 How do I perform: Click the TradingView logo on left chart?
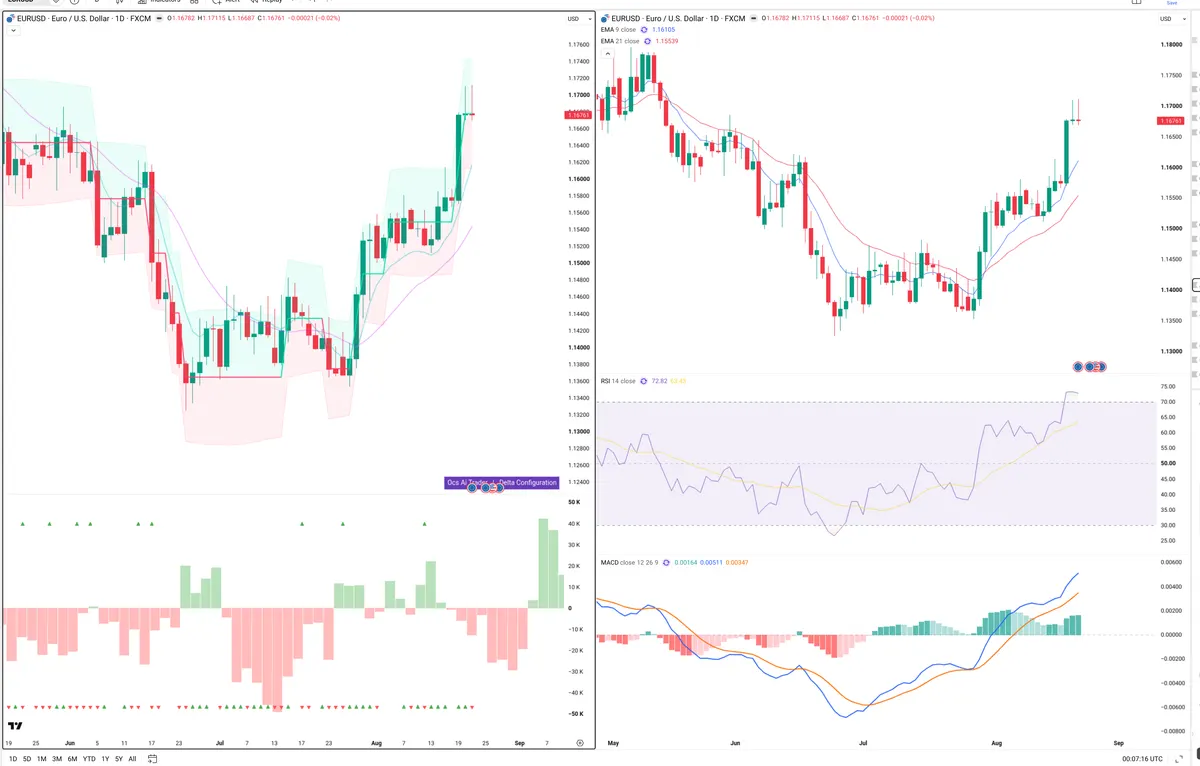coord(15,727)
